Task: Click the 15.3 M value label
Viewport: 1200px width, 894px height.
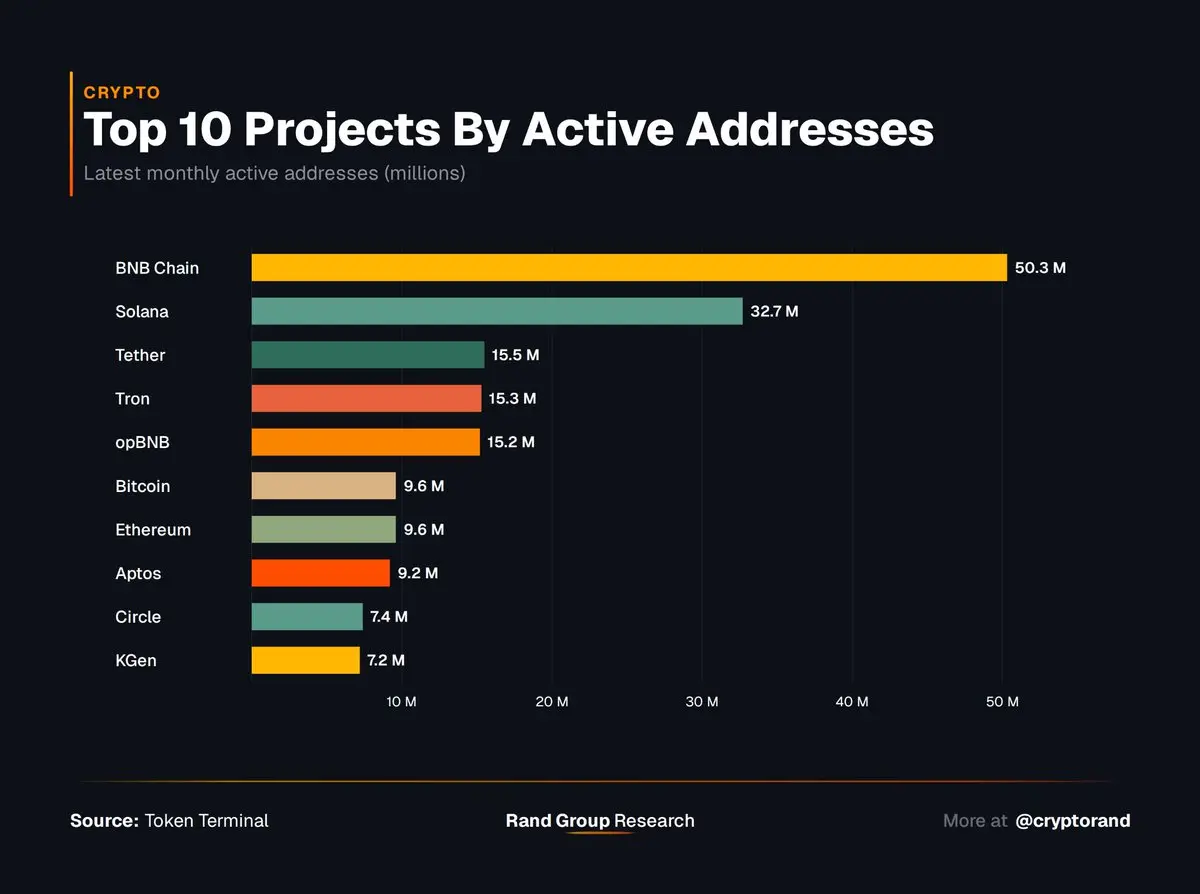Action: point(513,398)
